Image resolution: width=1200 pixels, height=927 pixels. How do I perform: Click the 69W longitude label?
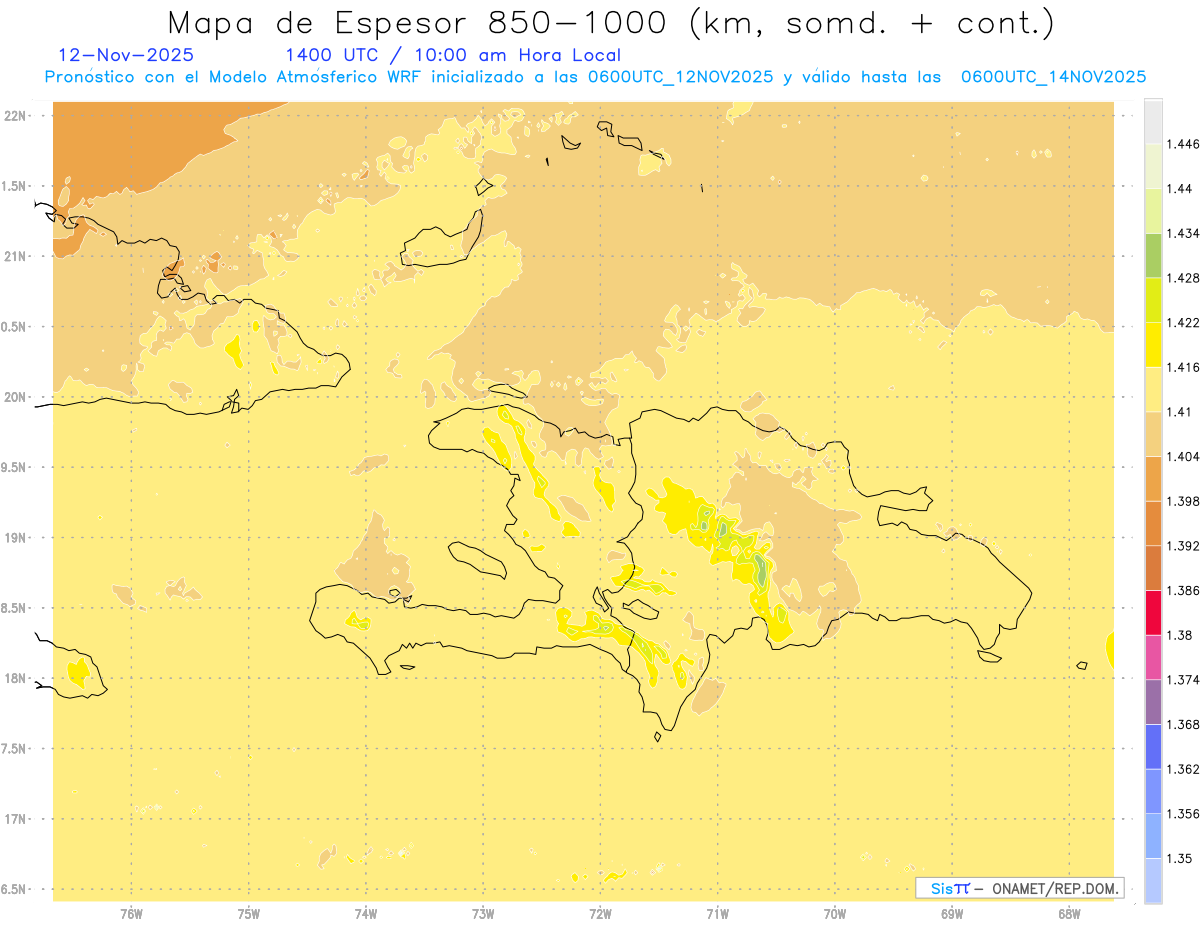952,913
